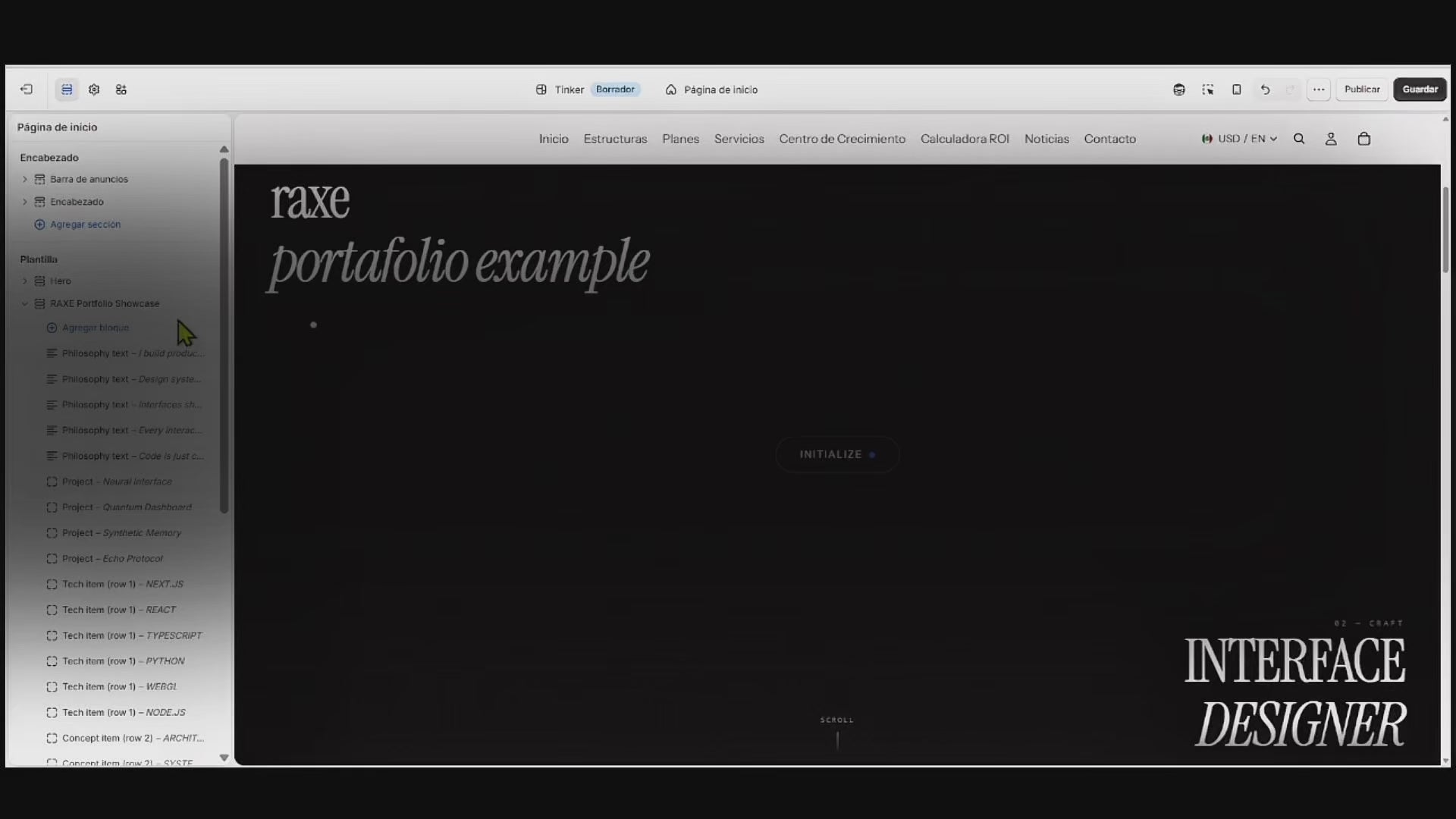Click the Publicar button
Image resolution: width=1456 pixels, height=819 pixels.
1362,89
